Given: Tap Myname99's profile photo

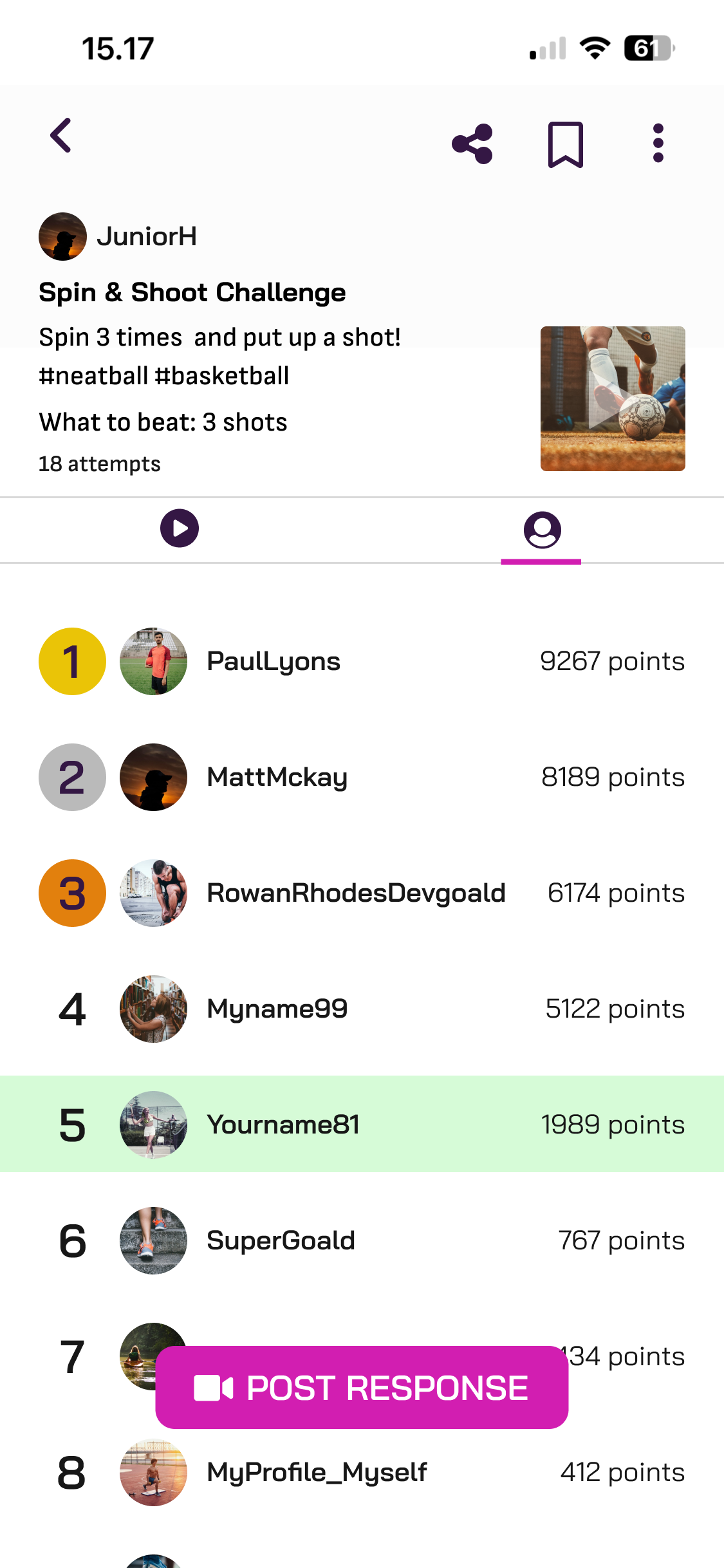Looking at the screenshot, I should 153,1009.
